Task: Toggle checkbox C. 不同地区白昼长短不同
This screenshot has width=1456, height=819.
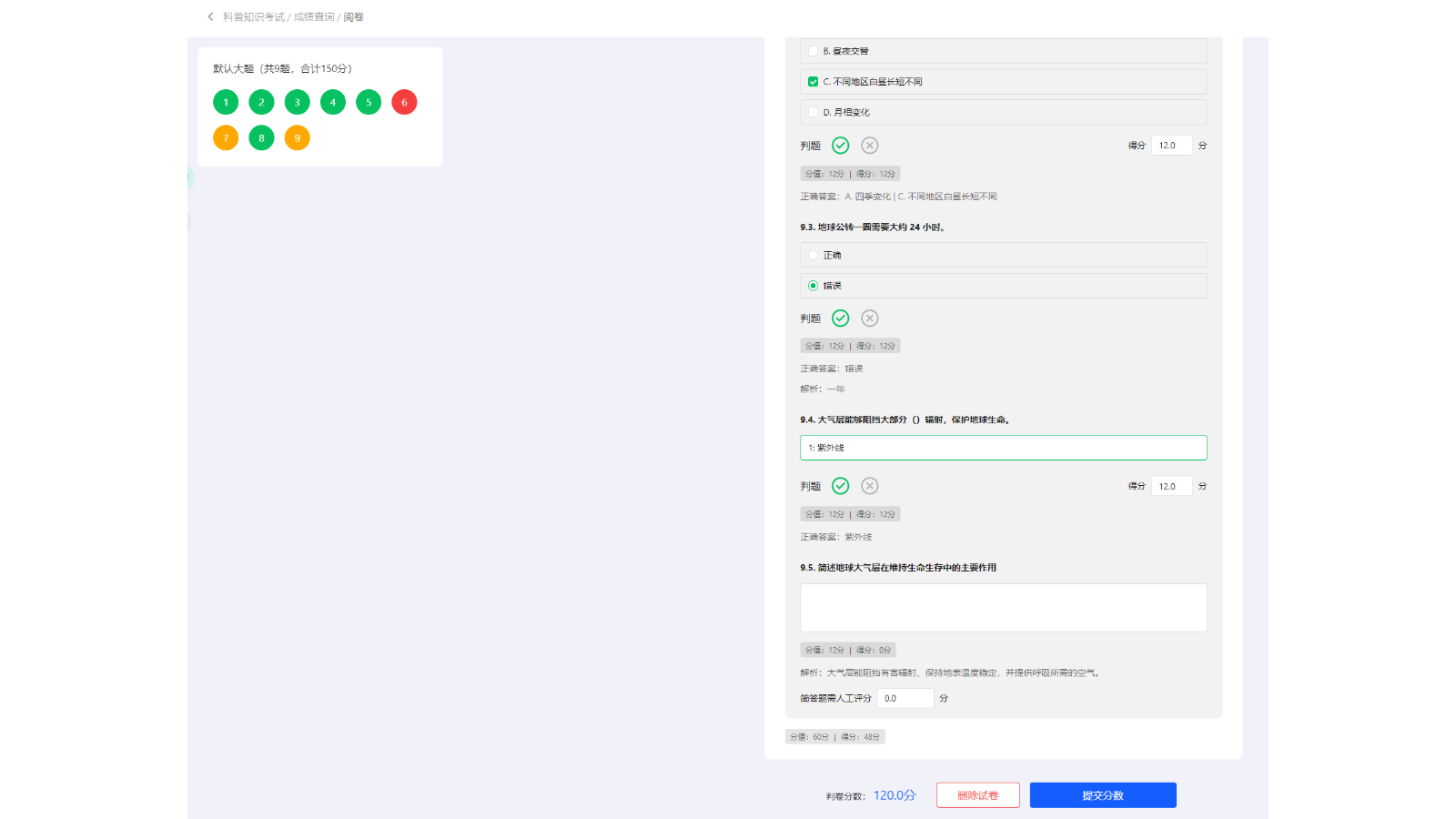Action: point(813,82)
